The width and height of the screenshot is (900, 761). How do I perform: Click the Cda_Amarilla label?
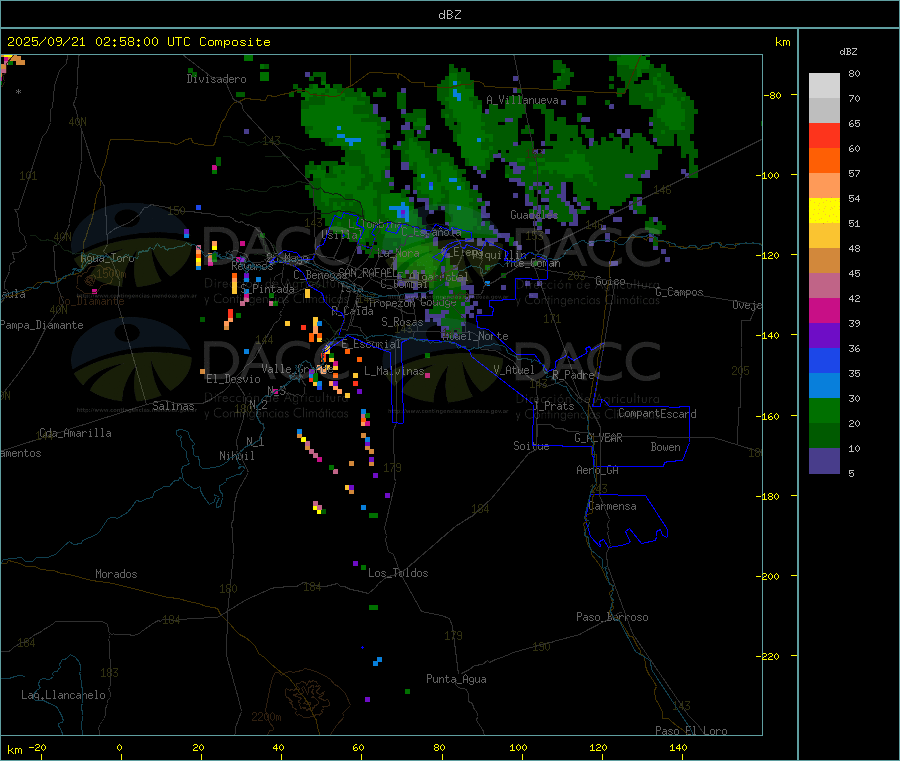pyautogui.click(x=75, y=433)
